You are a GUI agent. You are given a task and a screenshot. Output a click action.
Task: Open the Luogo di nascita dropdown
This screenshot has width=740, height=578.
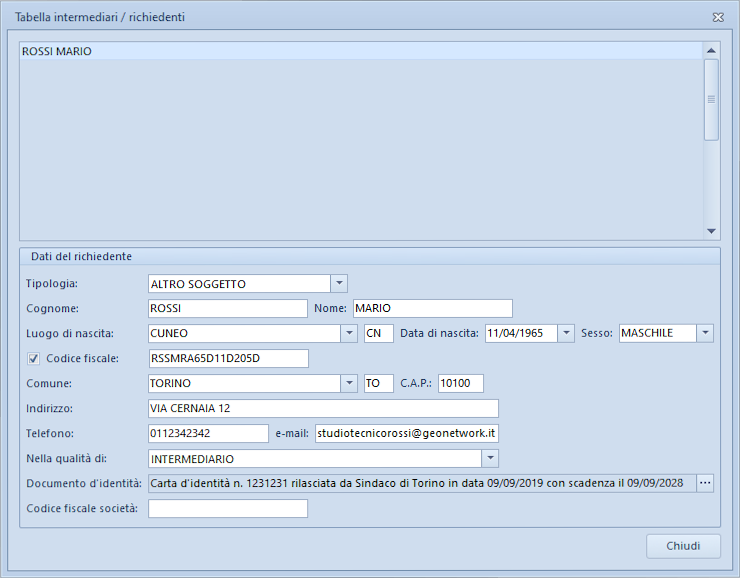click(x=349, y=333)
